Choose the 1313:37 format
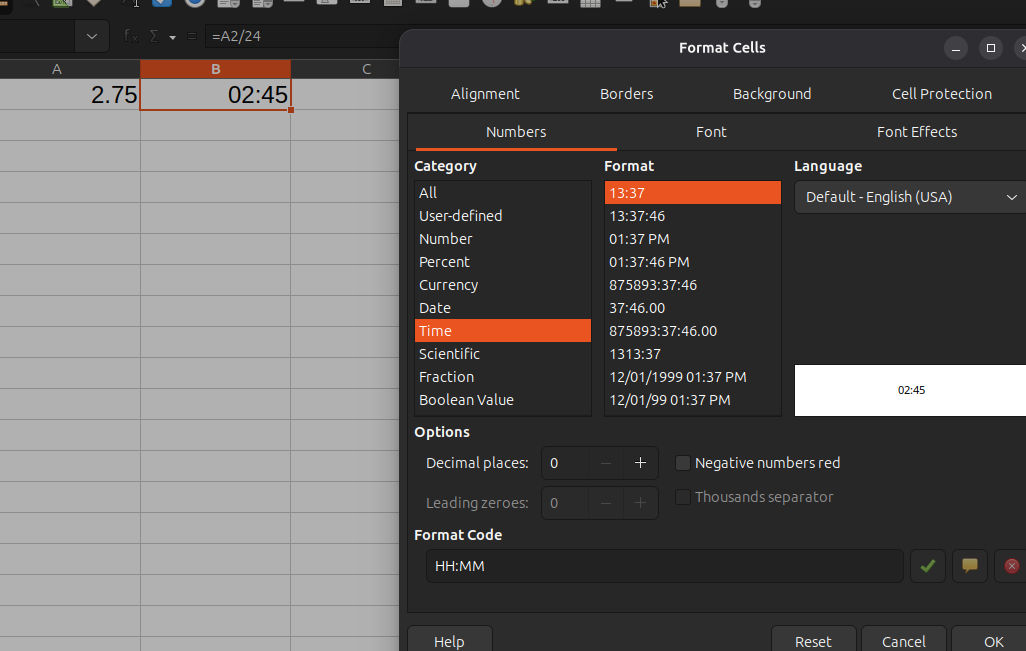This screenshot has width=1026, height=651. point(692,354)
